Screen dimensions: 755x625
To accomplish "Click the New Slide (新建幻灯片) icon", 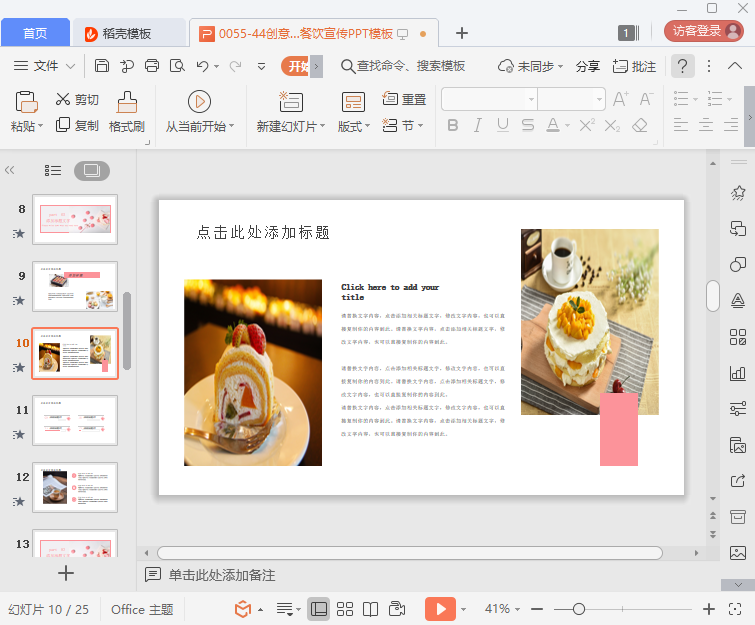I will tap(291, 102).
